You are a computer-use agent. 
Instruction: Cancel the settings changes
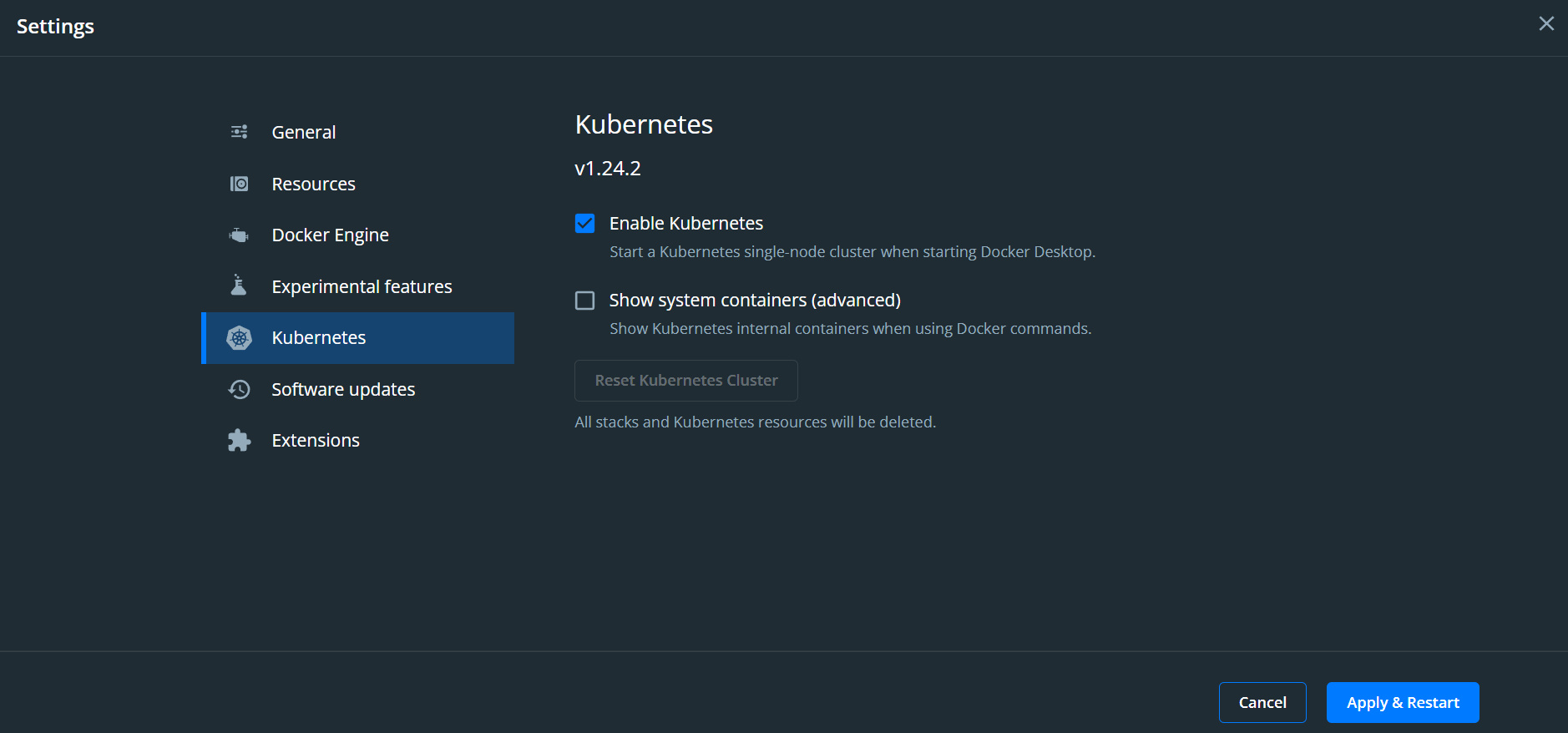pyautogui.click(x=1262, y=702)
